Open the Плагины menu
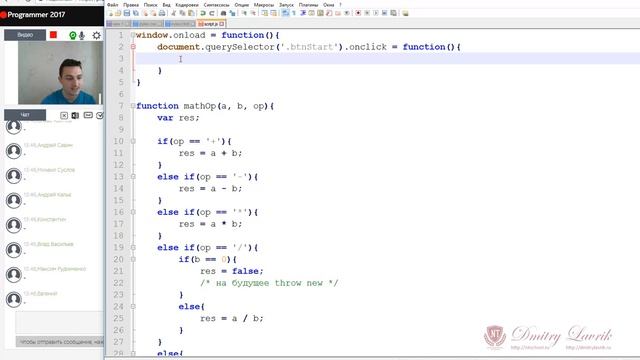640x360 pixels. (308, 5)
